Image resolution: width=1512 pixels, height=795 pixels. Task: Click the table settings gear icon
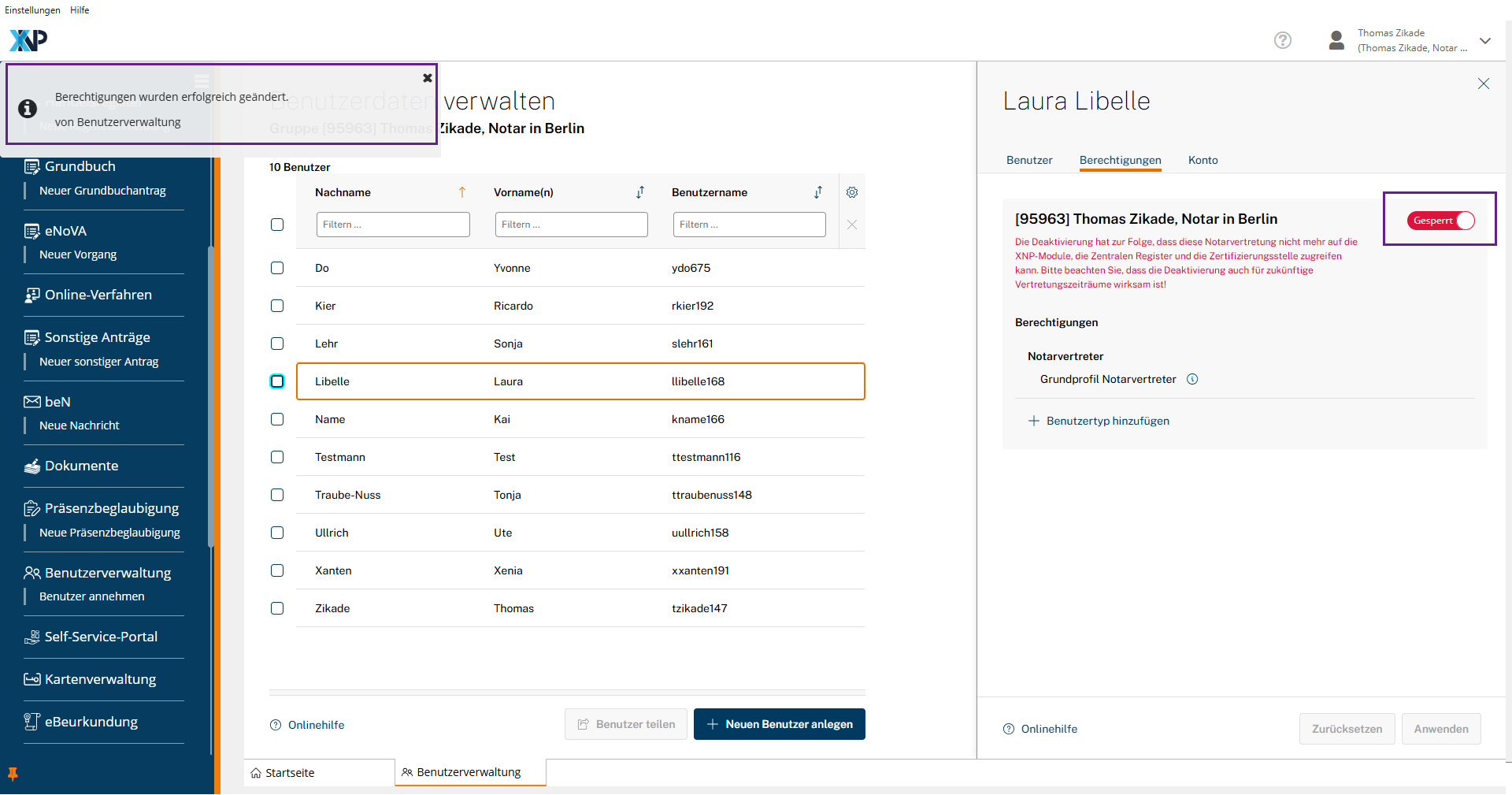tap(851, 192)
